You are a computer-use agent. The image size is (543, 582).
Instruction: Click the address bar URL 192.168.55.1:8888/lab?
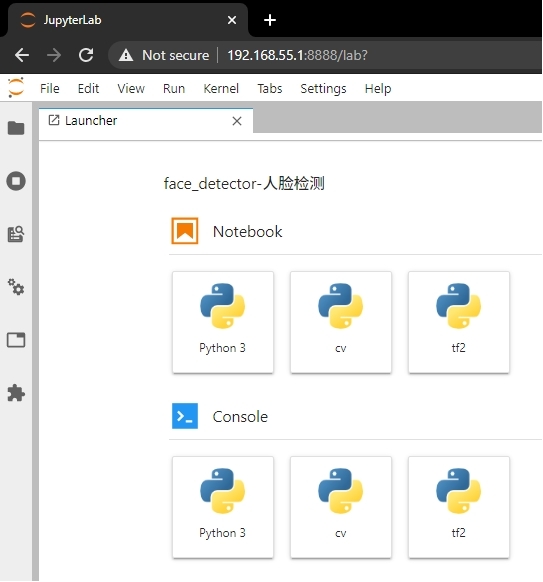pos(297,55)
